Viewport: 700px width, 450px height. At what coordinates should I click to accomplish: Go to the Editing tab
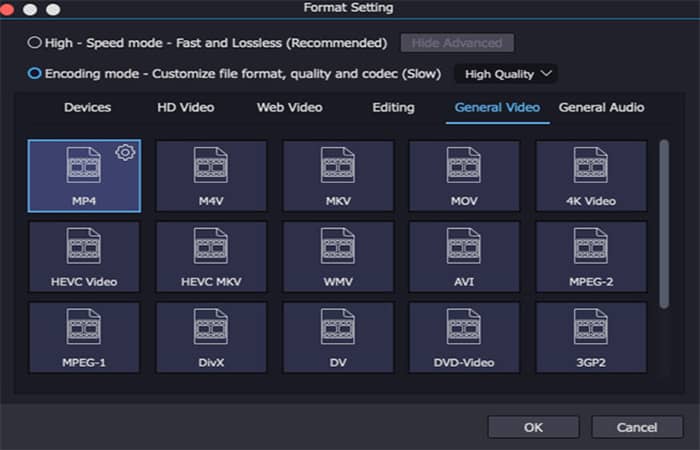click(393, 108)
